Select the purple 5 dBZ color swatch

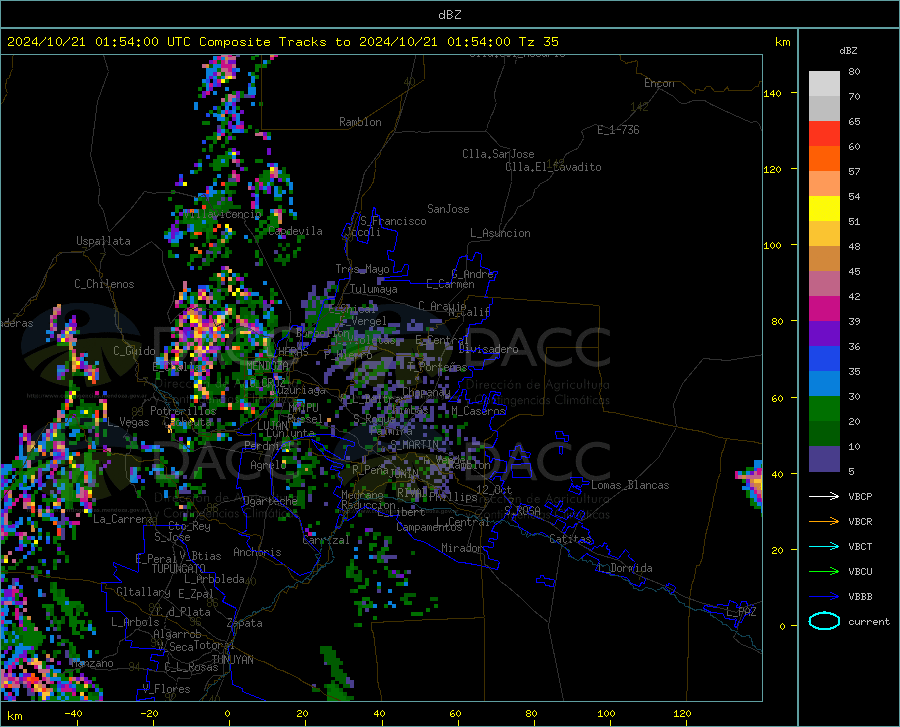click(x=824, y=459)
